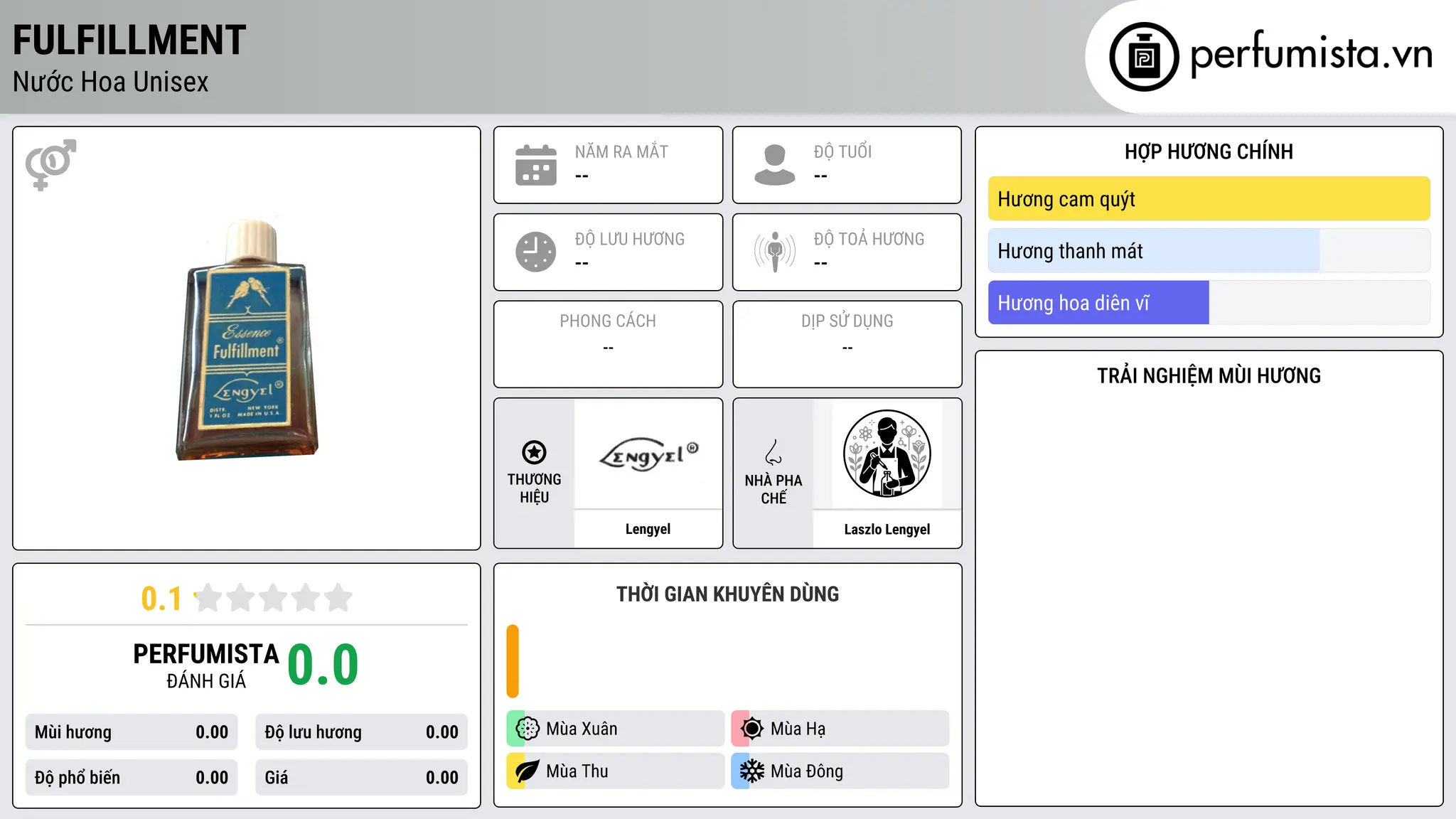
Task: Click the clock icon in the longevity card
Action: [x=536, y=252]
